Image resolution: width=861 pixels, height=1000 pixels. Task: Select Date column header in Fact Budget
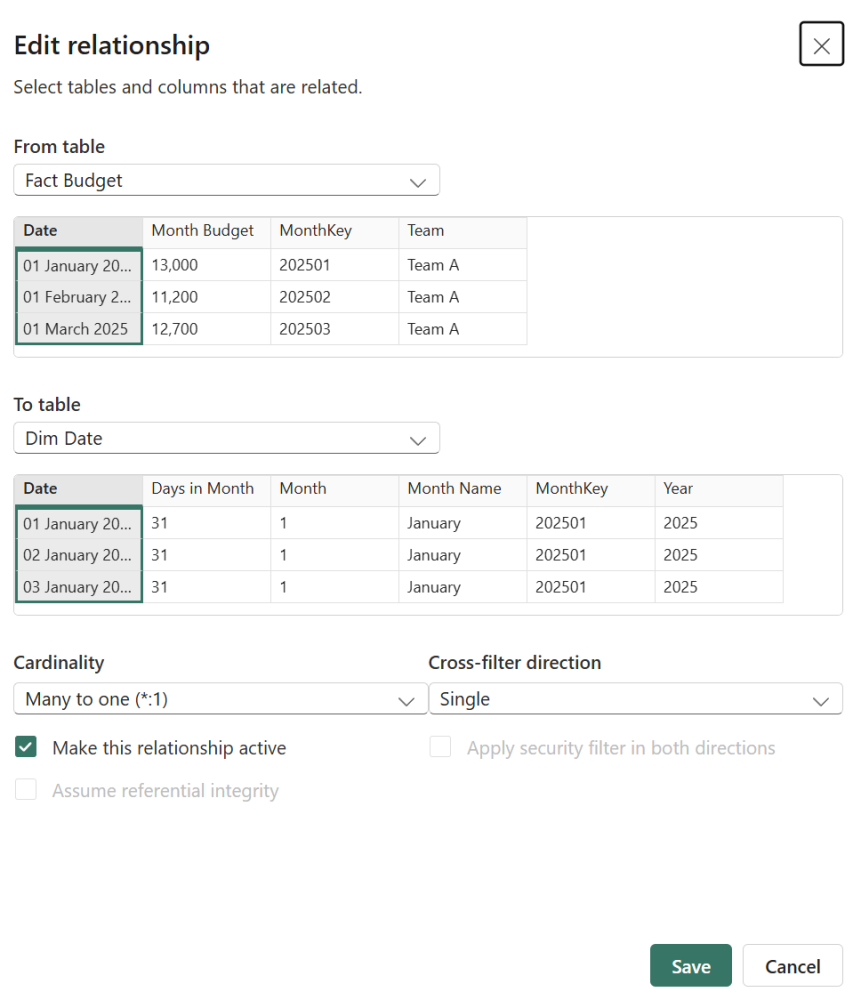pyautogui.click(x=78, y=231)
